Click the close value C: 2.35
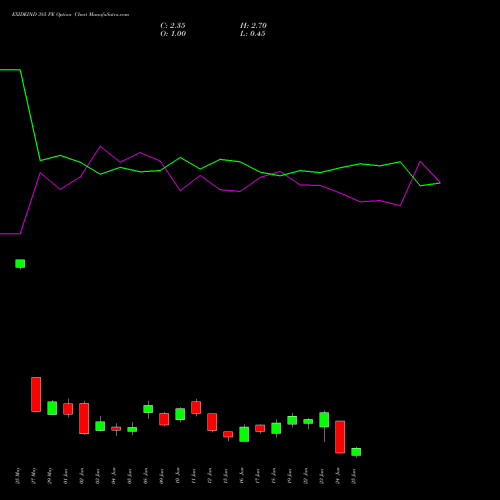Screen dimensions: 500x500 pyautogui.click(x=173, y=26)
